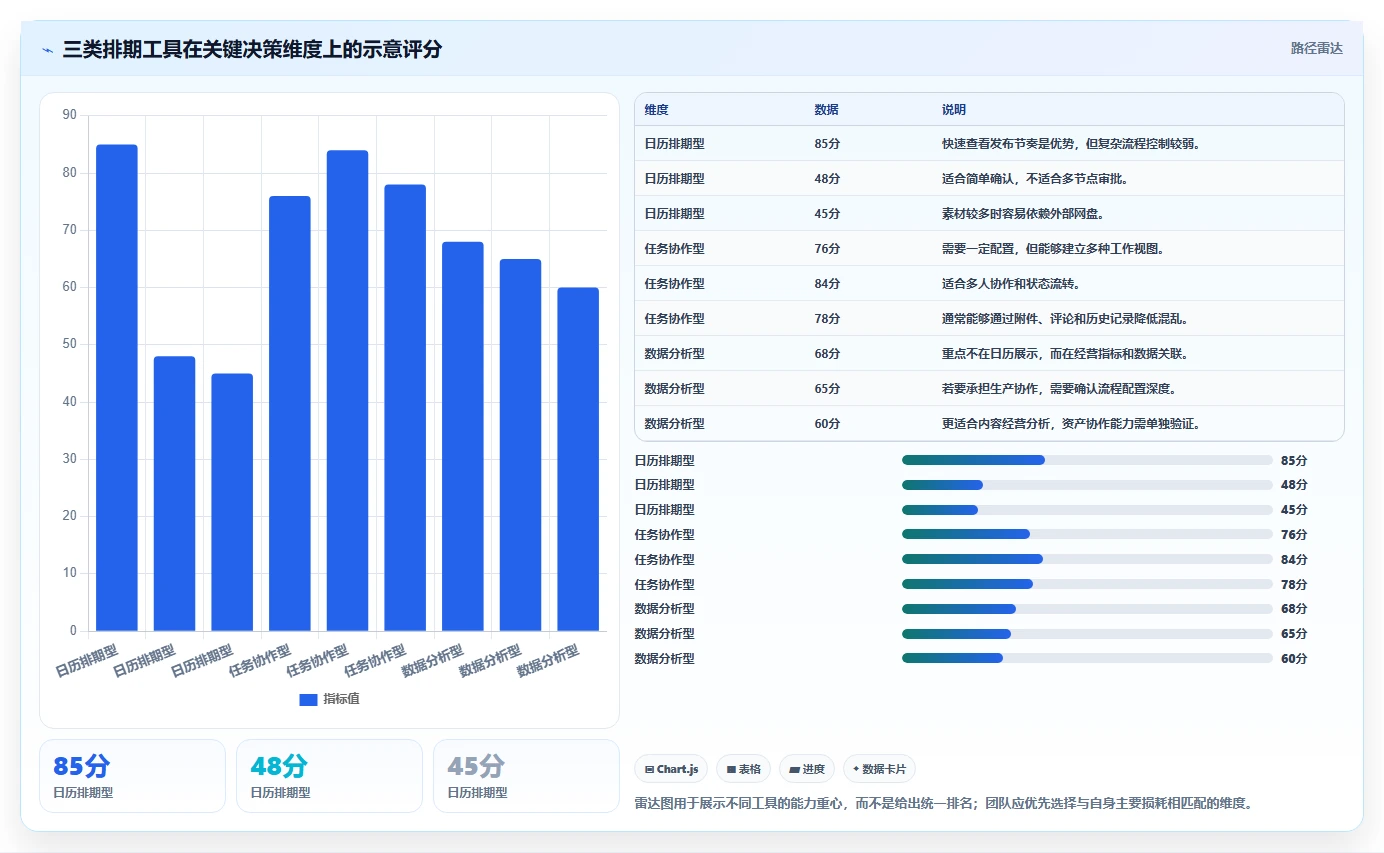This screenshot has width=1384, height=853.
Task: Click the 78分 progress bar
Action: click(1087, 584)
